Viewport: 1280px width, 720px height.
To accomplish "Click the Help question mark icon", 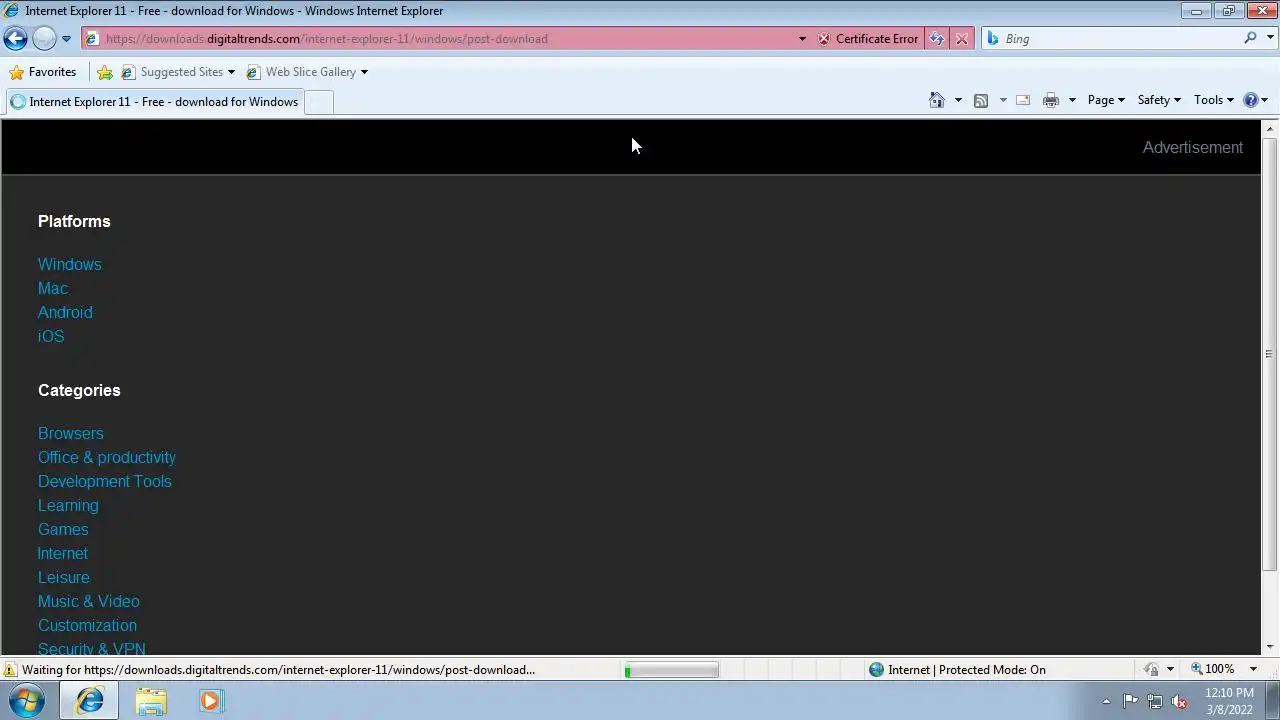I will coord(1250,100).
